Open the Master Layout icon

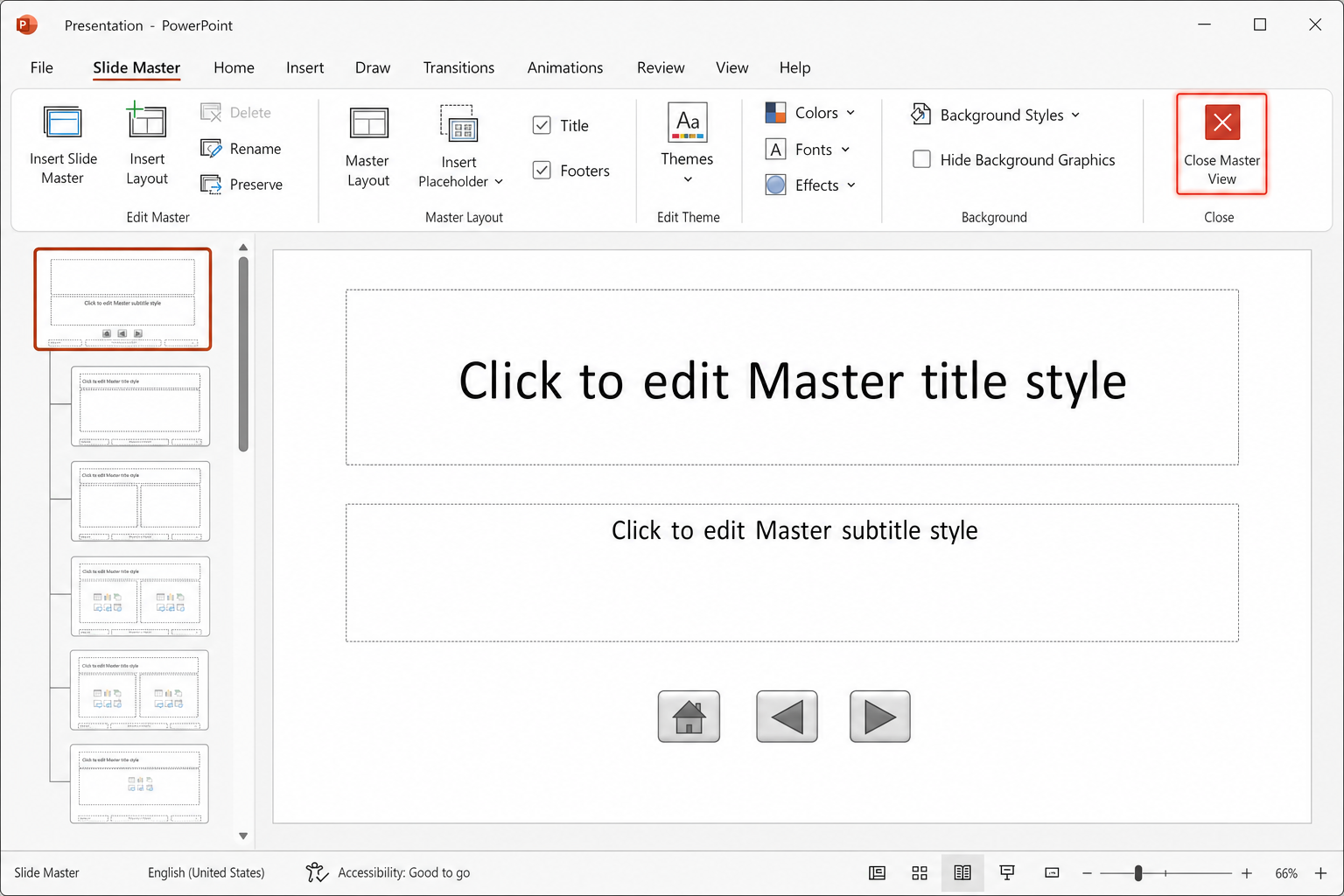point(368,123)
